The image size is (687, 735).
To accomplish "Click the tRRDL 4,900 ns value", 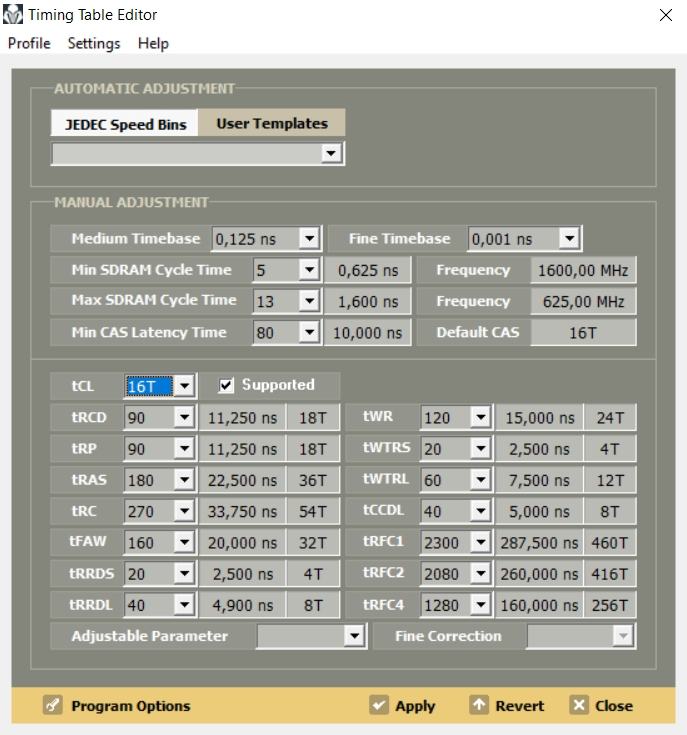I will pyautogui.click(x=242, y=605).
